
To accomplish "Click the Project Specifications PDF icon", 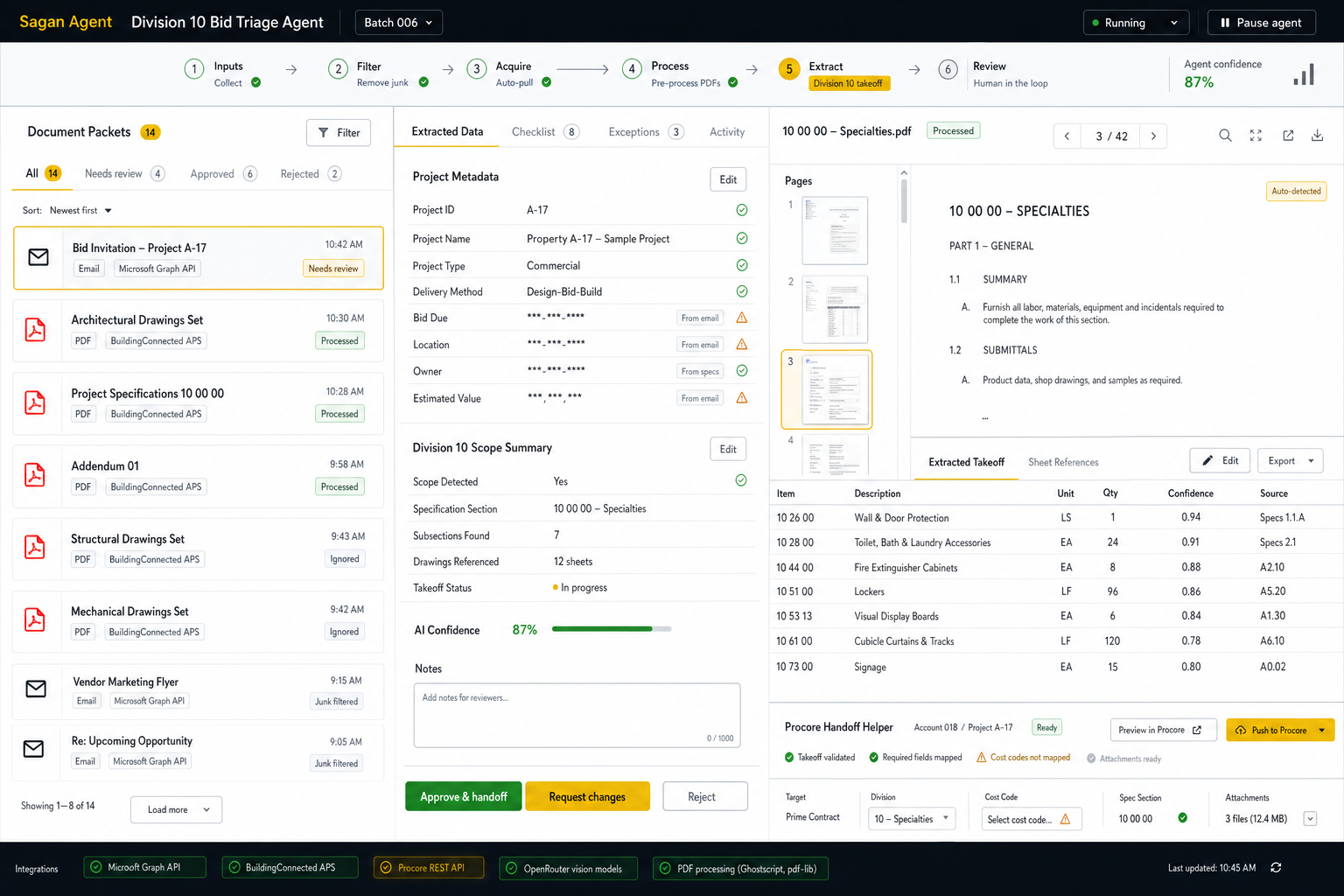I will (x=35, y=402).
